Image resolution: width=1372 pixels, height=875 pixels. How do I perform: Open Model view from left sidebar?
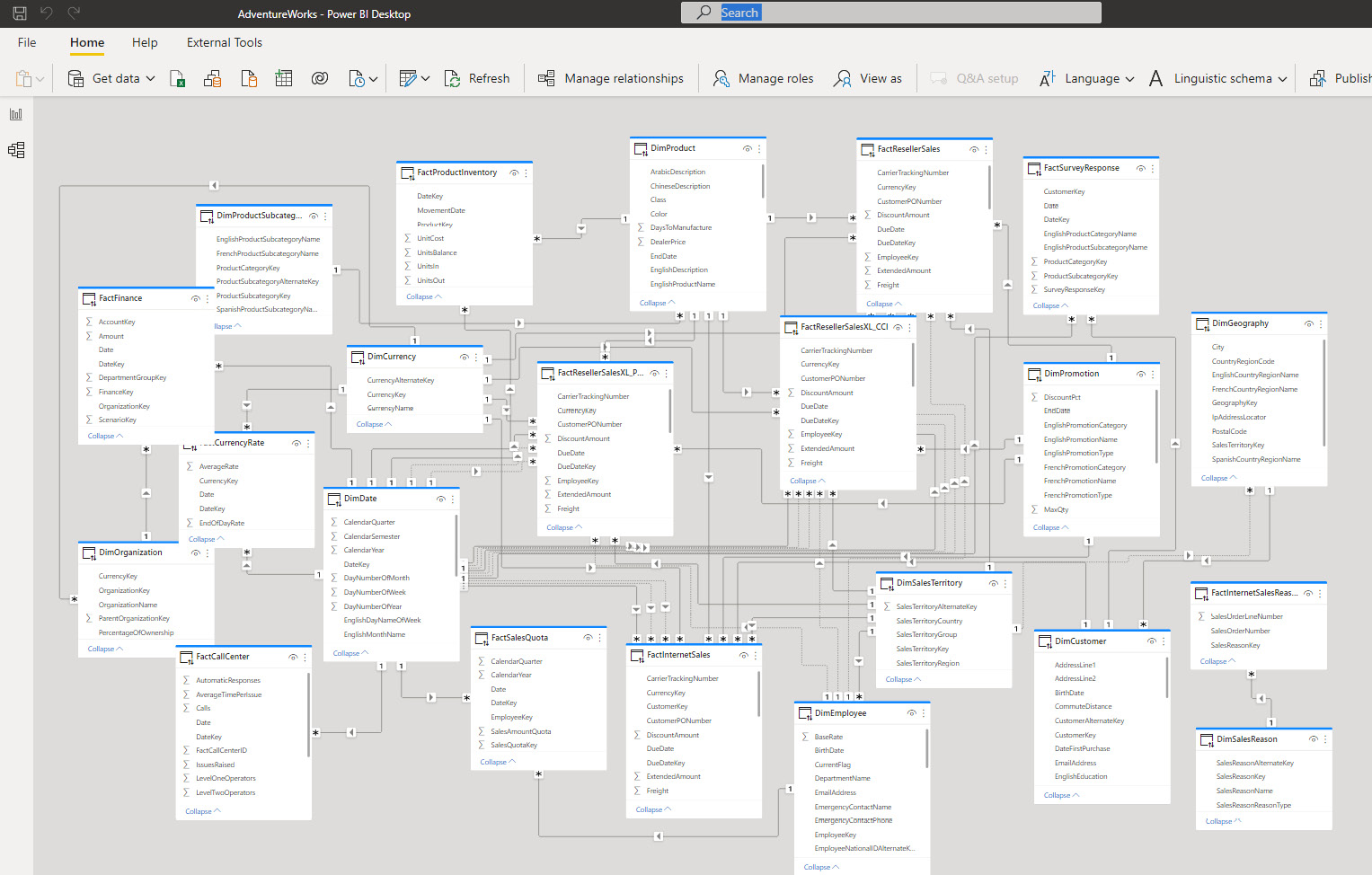[x=16, y=150]
